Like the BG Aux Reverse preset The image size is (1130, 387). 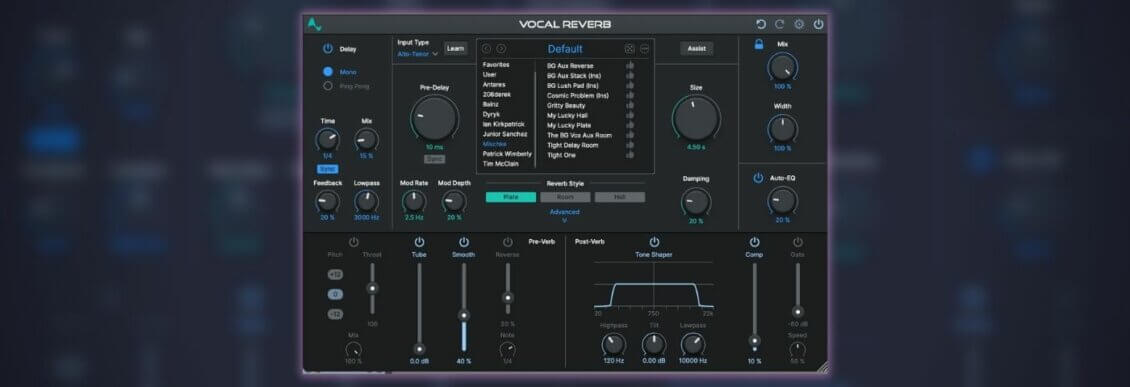[x=630, y=65]
